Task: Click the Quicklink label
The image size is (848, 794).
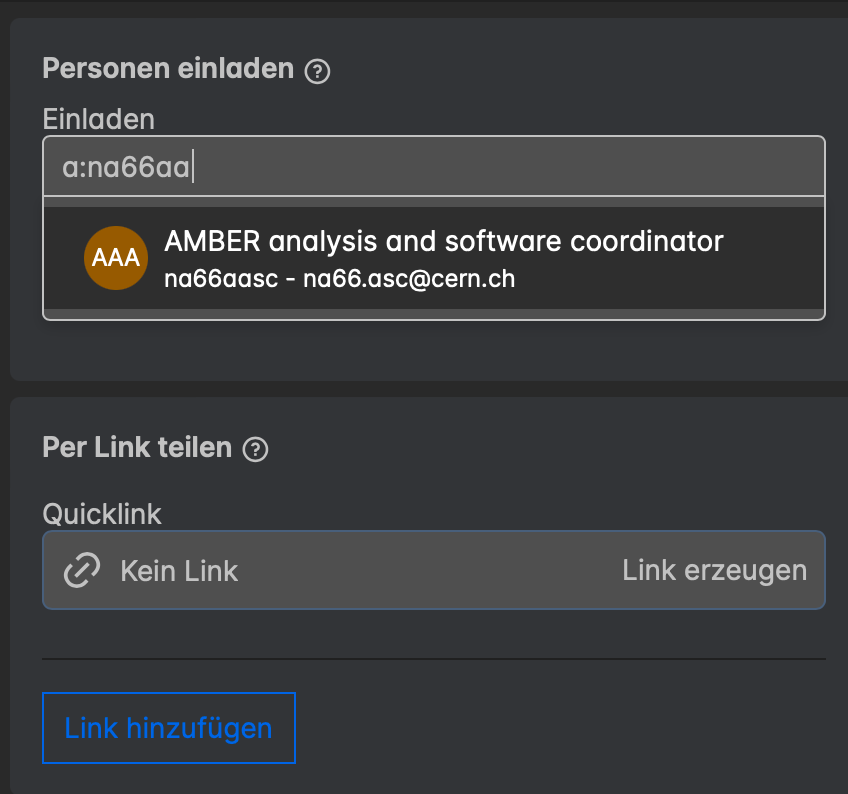Action: (x=102, y=514)
